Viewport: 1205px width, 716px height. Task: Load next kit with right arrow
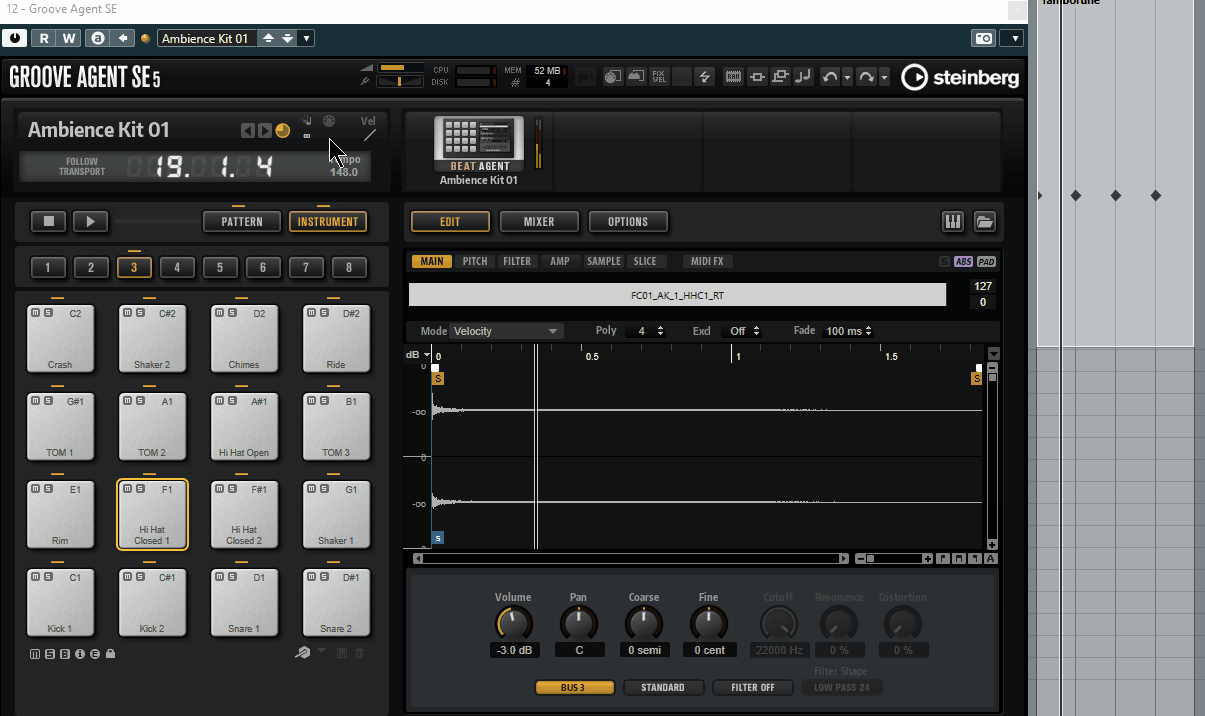[265, 130]
